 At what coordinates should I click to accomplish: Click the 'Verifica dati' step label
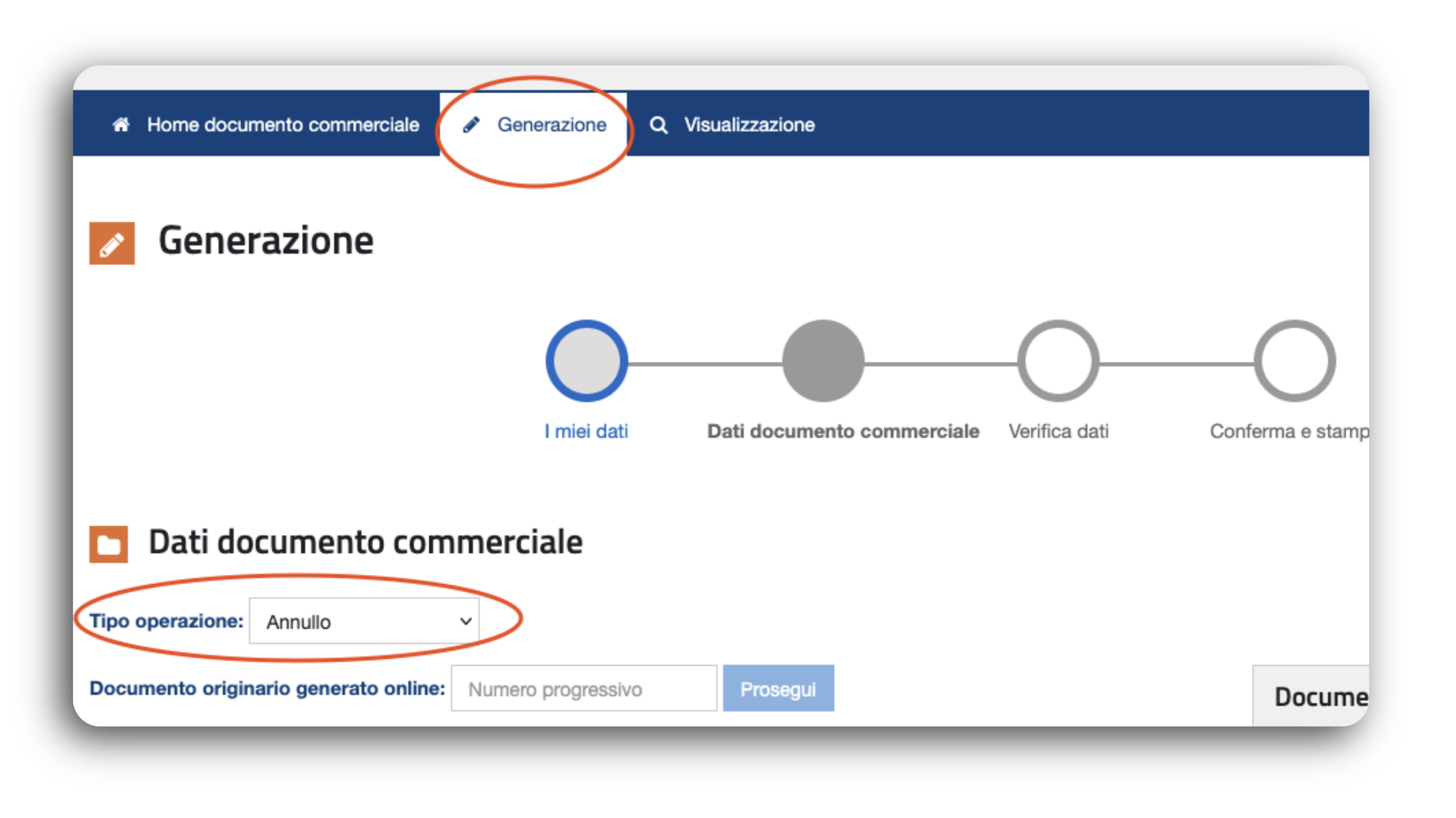pos(1058,431)
